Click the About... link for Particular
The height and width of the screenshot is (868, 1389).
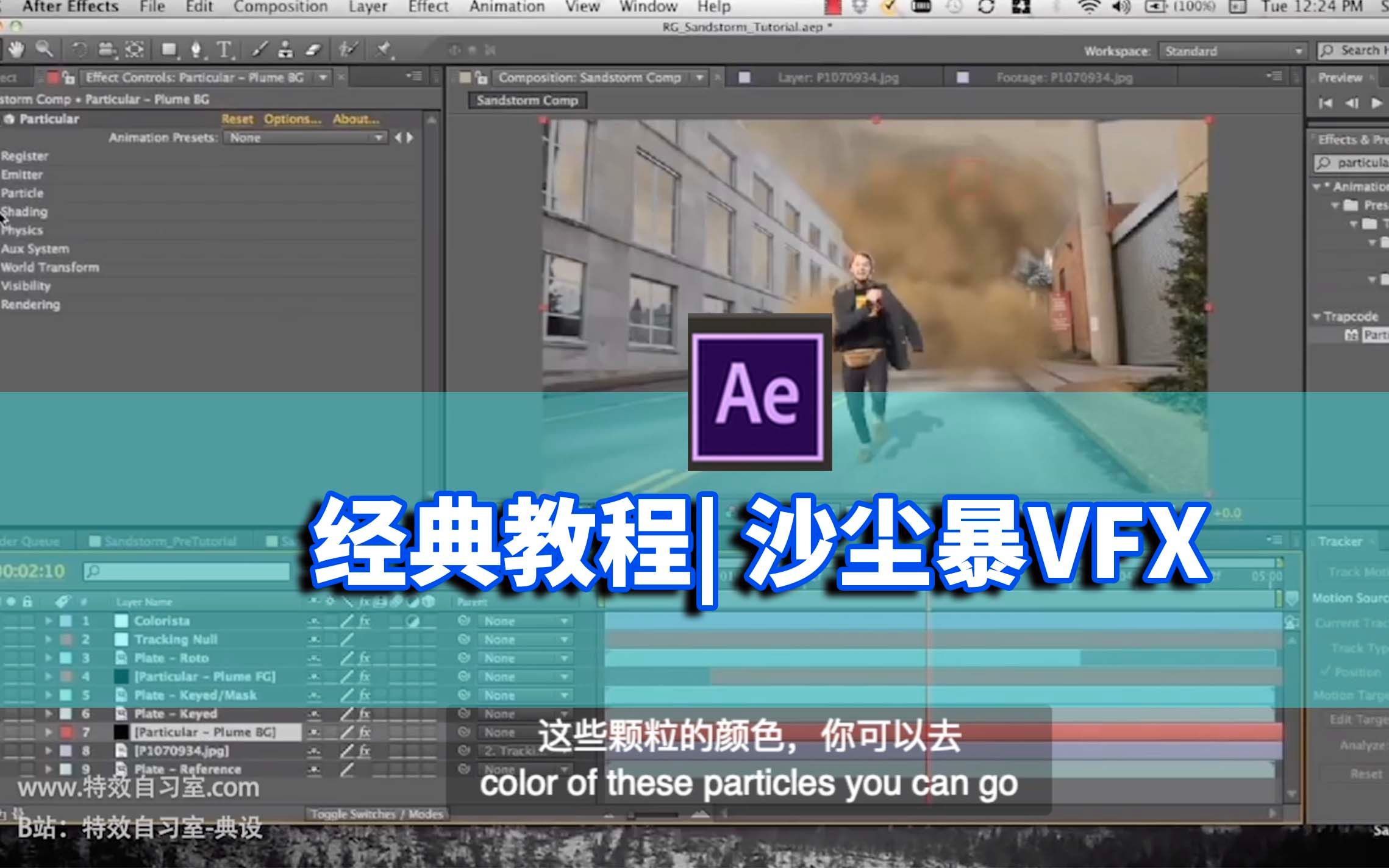click(x=356, y=119)
